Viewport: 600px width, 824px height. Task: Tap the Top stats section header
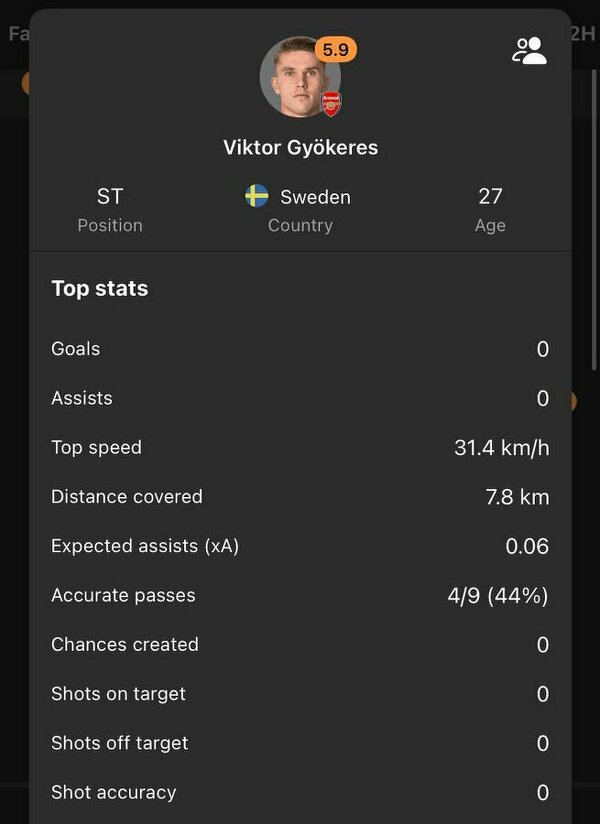pyautogui.click(x=100, y=289)
